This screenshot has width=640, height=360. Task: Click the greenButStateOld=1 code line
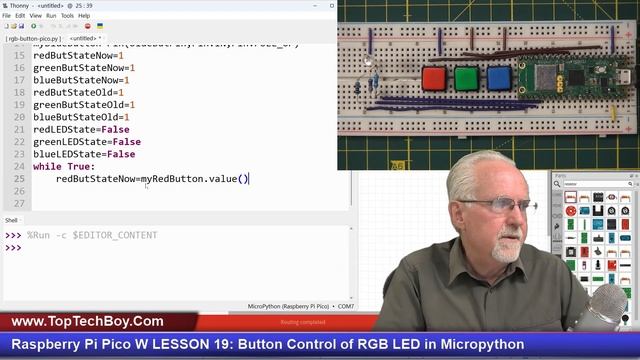pos(84,105)
